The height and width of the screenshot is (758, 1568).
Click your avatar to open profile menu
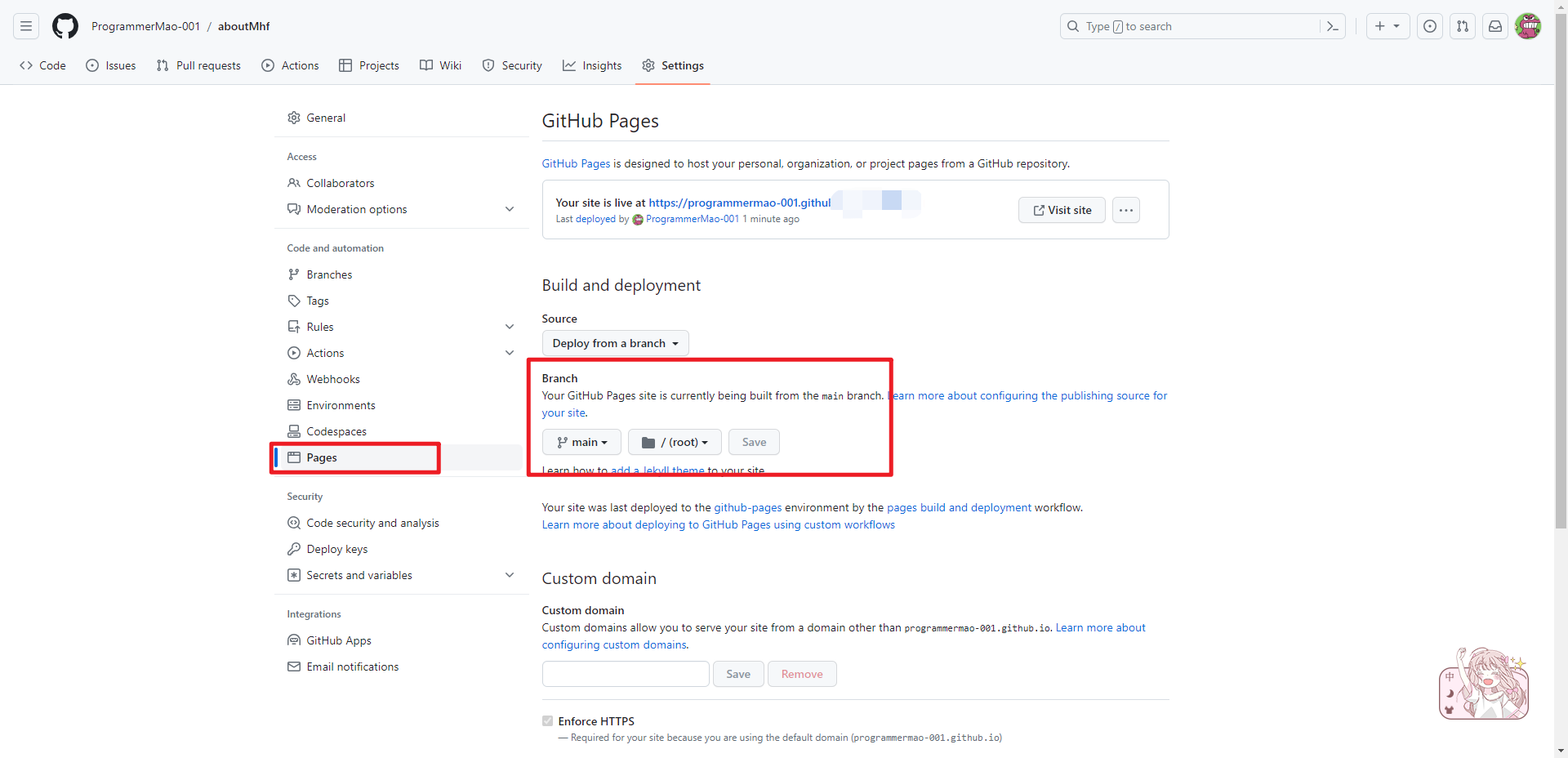[1528, 26]
